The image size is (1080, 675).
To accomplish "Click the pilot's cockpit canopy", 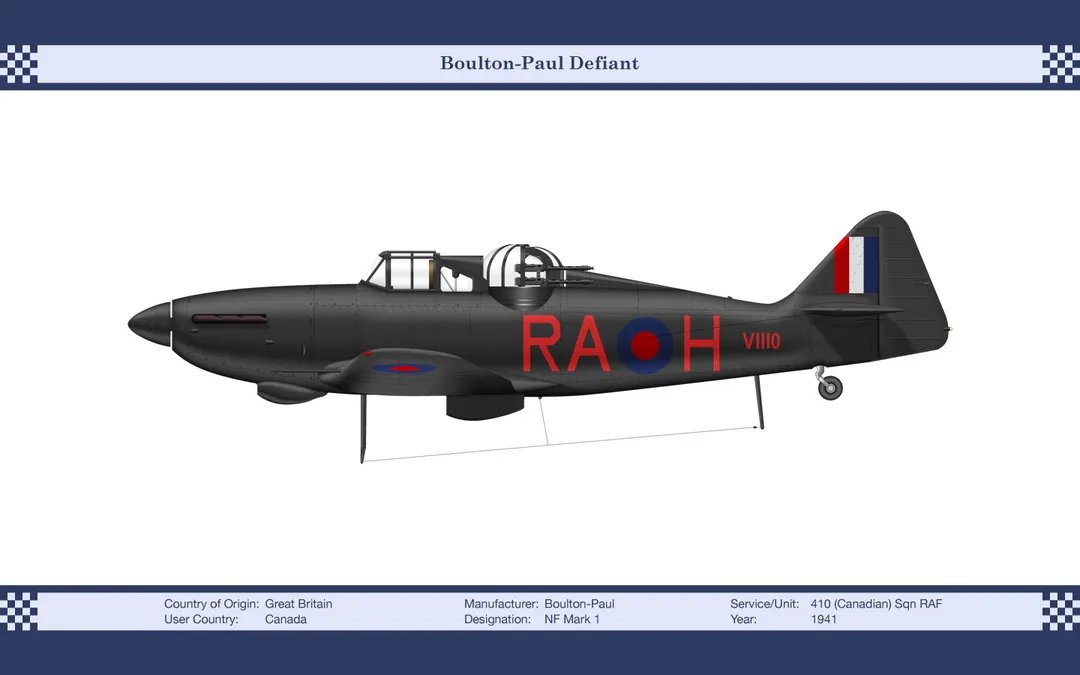I will tap(402, 270).
